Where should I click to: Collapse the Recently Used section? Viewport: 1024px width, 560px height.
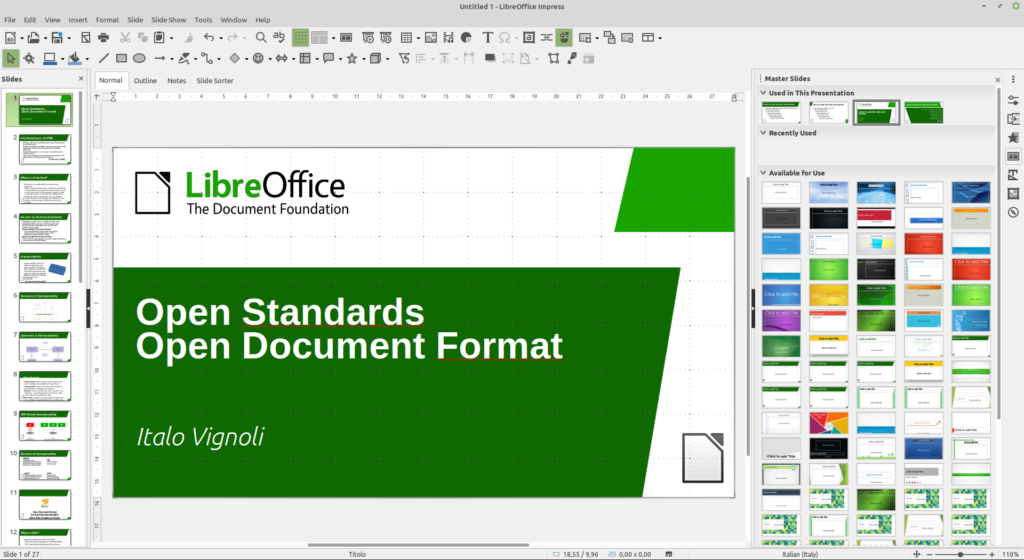[x=763, y=132]
